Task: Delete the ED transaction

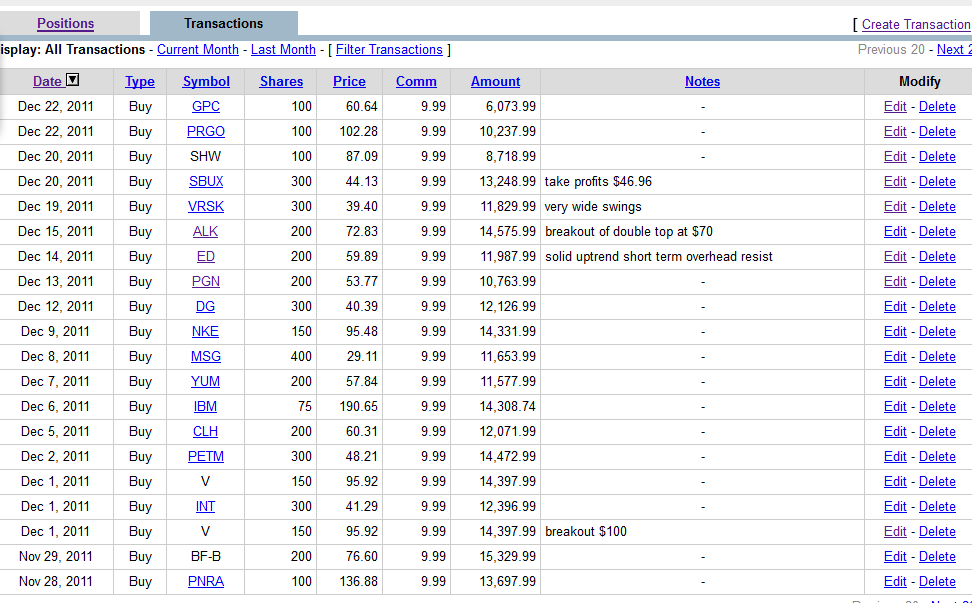Action: point(937,257)
